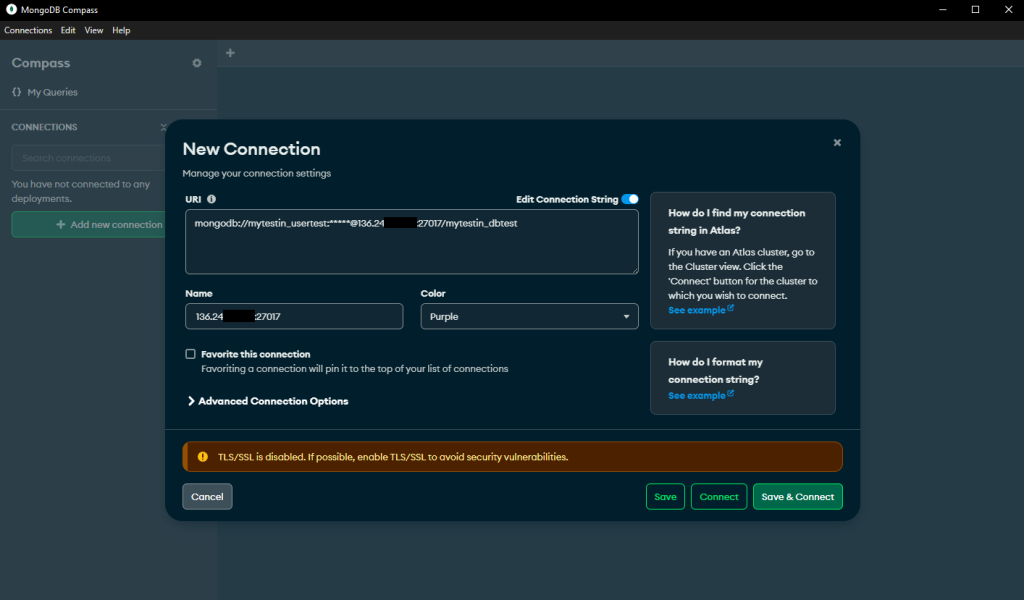This screenshot has width=1024, height=600.
Task: Click the connection Name input field
Action: click(x=295, y=317)
